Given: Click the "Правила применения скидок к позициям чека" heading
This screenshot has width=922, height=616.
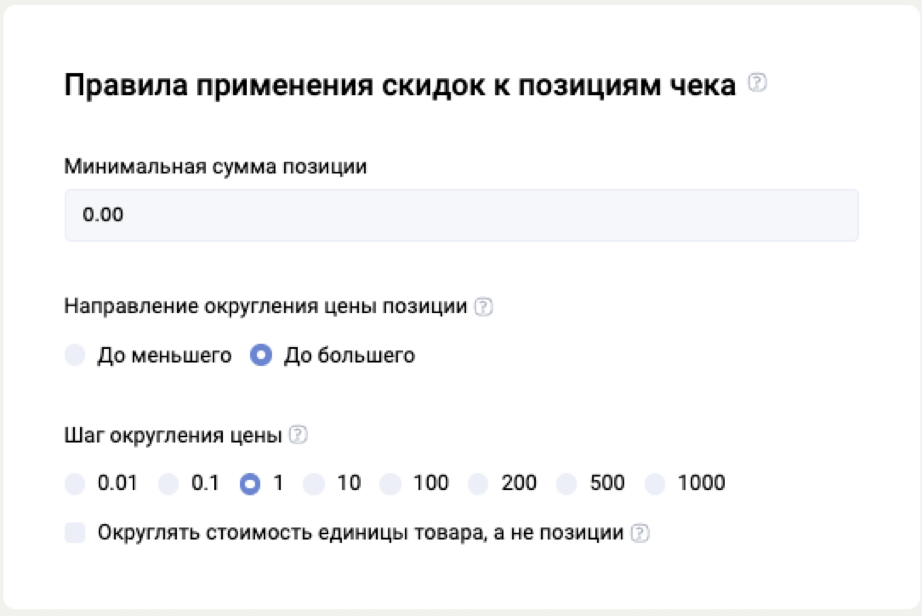Looking at the screenshot, I should tap(400, 86).
